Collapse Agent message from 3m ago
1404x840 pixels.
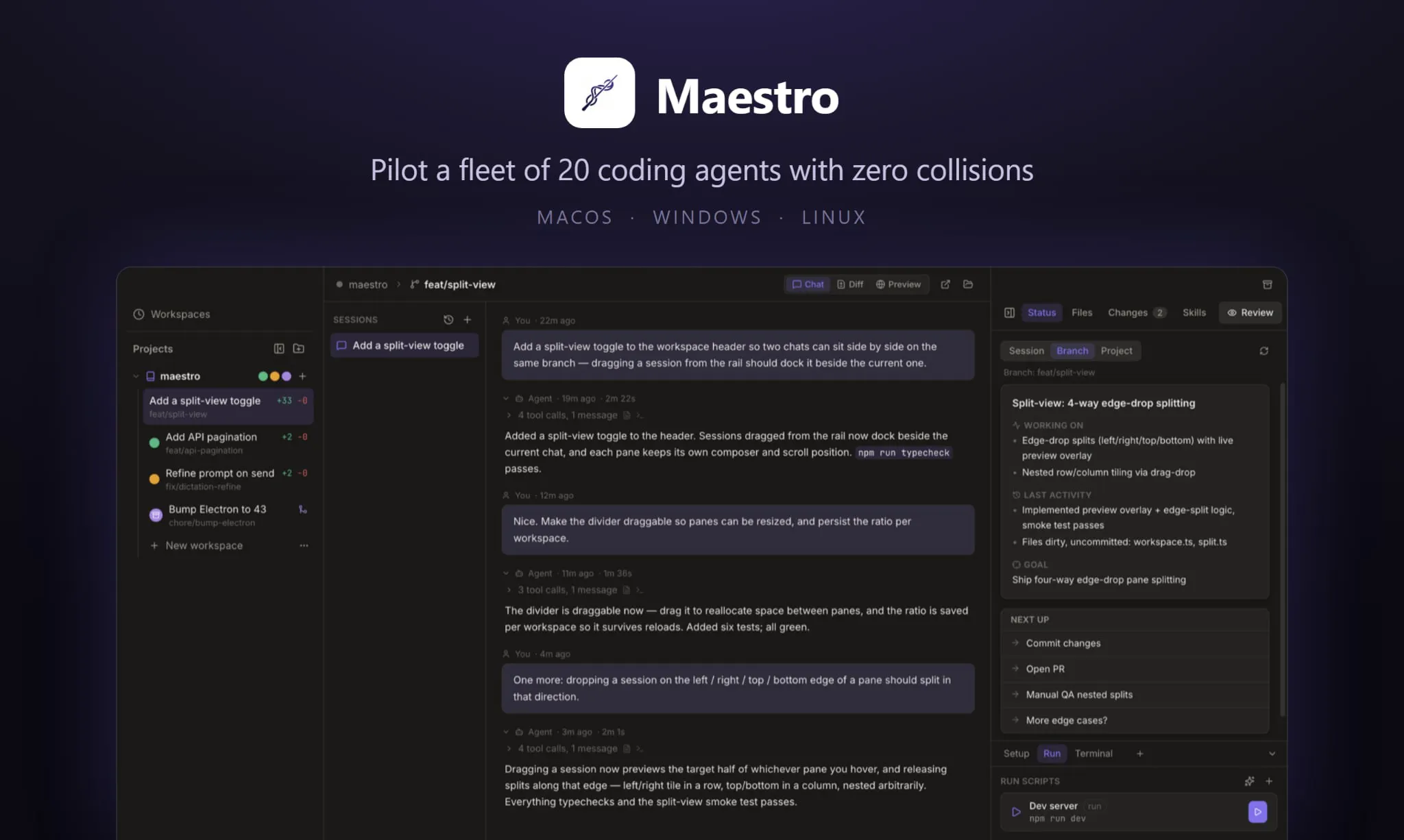point(506,732)
